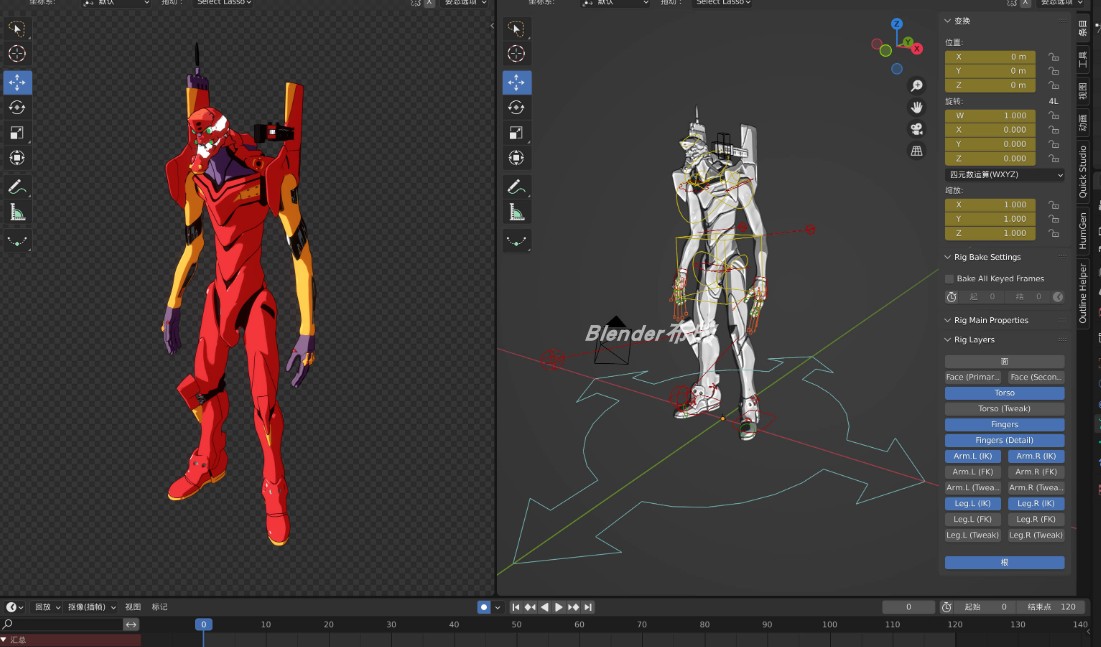Toggle camera view with the camera gizmo
The height and width of the screenshot is (647, 1101).
(916, 129)
